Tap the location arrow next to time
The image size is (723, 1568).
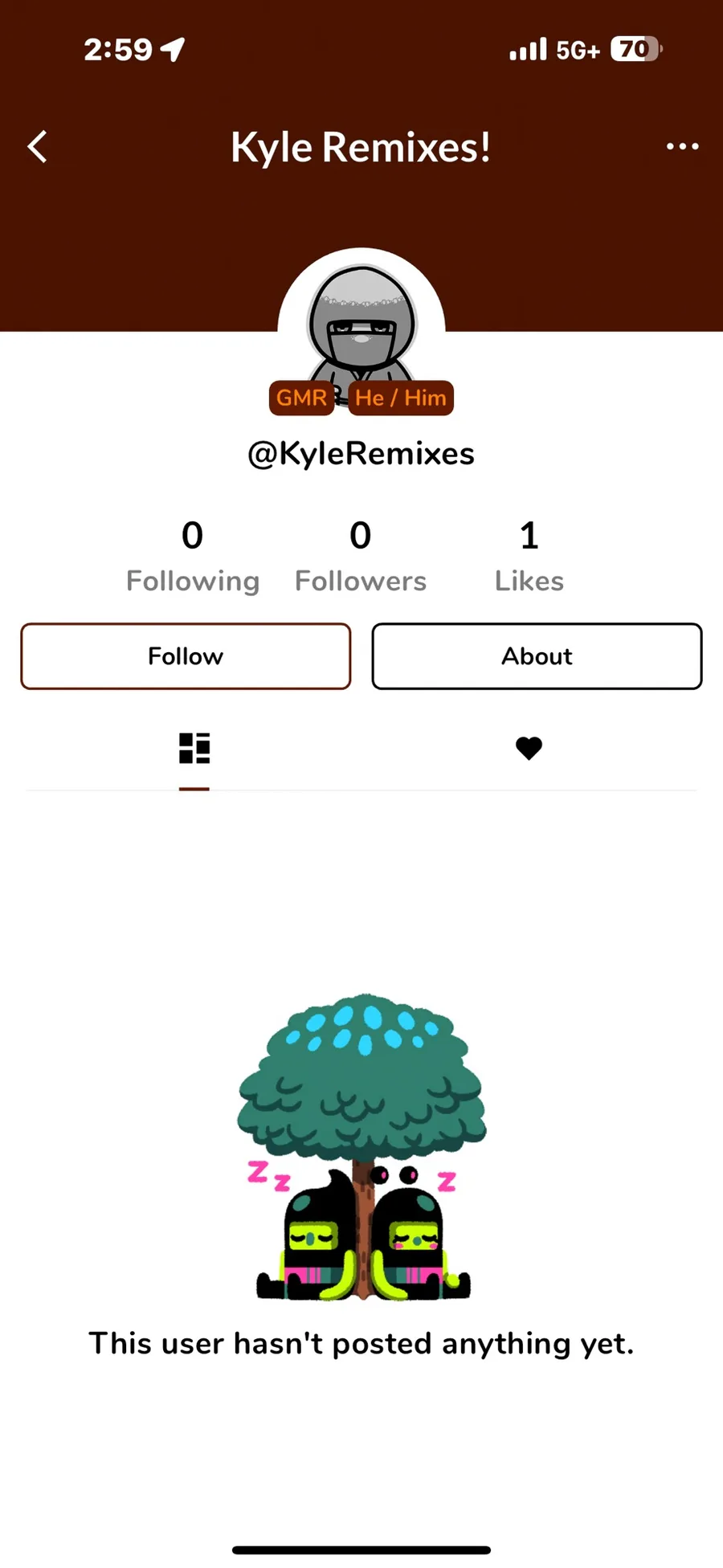(173, 50)
